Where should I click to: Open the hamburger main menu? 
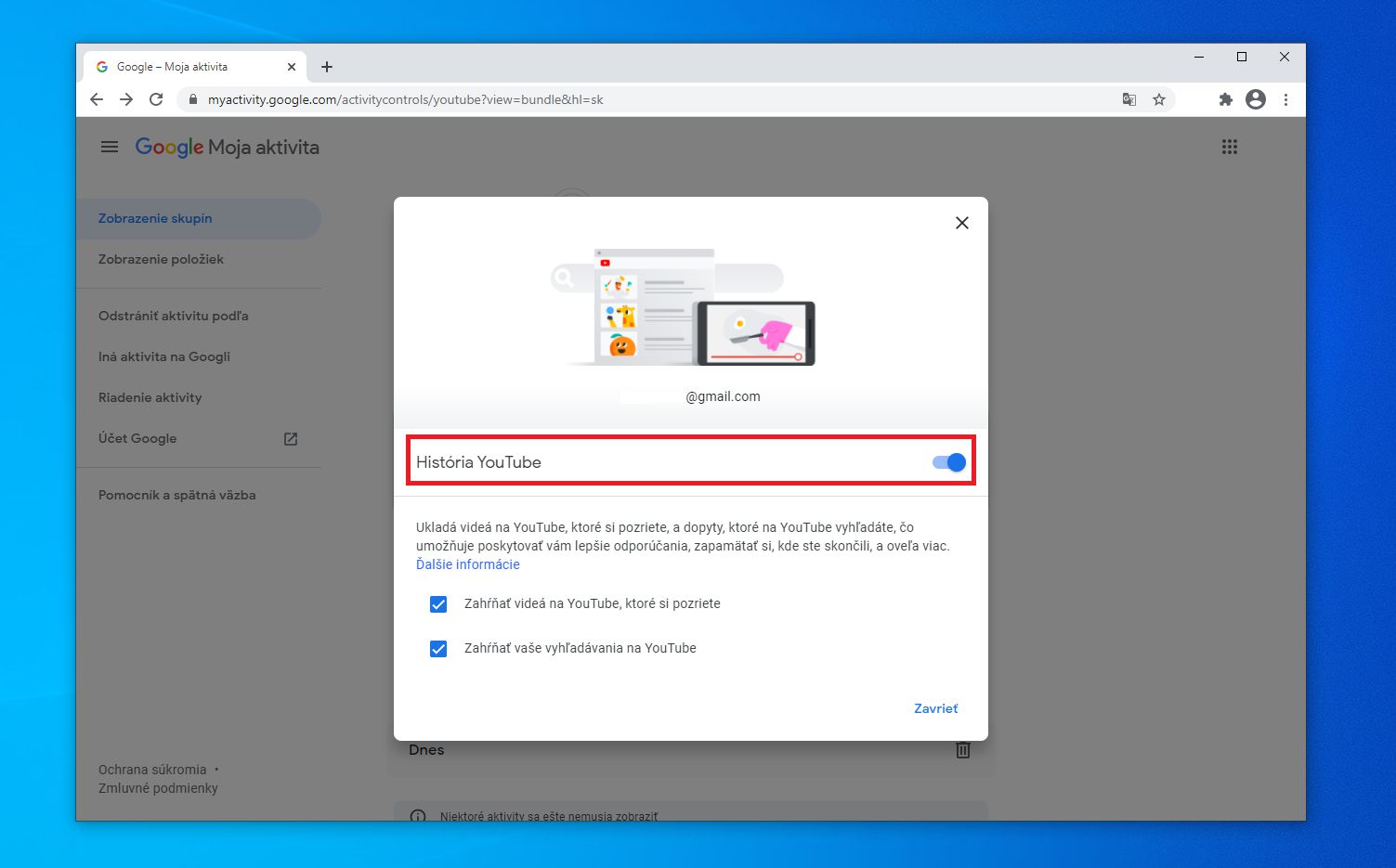point(110,147)
